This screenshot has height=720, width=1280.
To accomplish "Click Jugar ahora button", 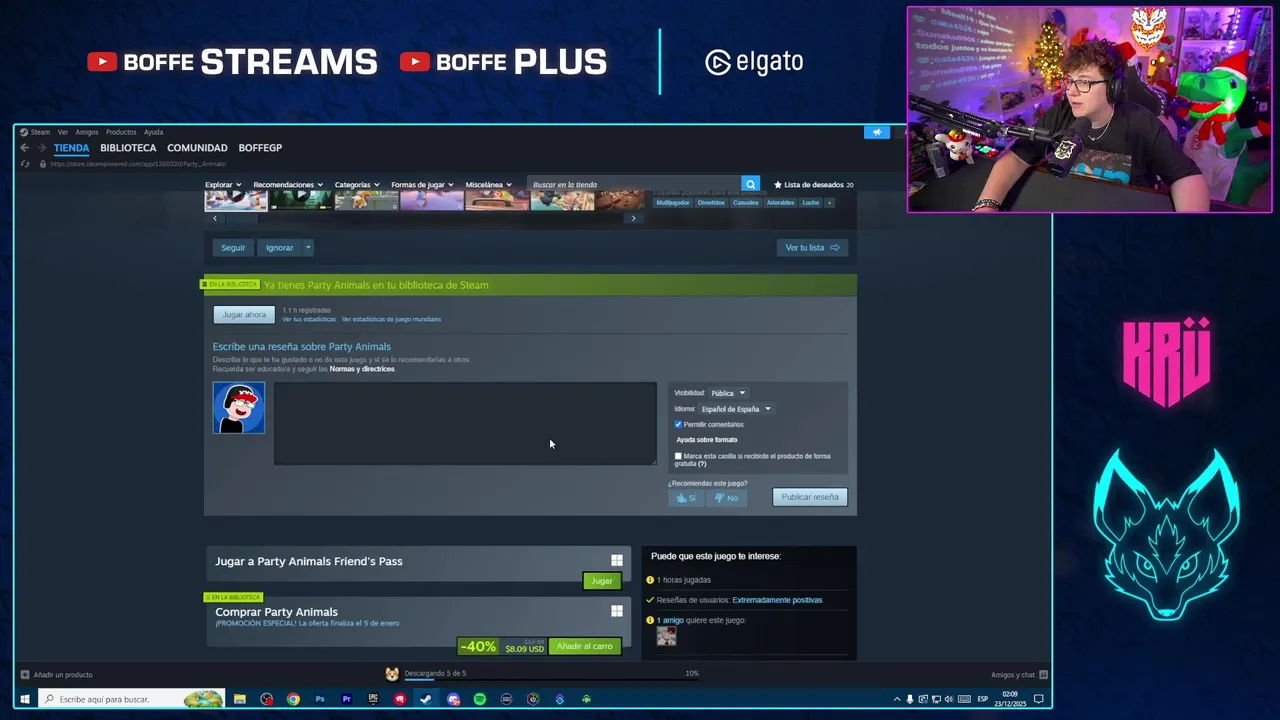I will coord(244,315).
